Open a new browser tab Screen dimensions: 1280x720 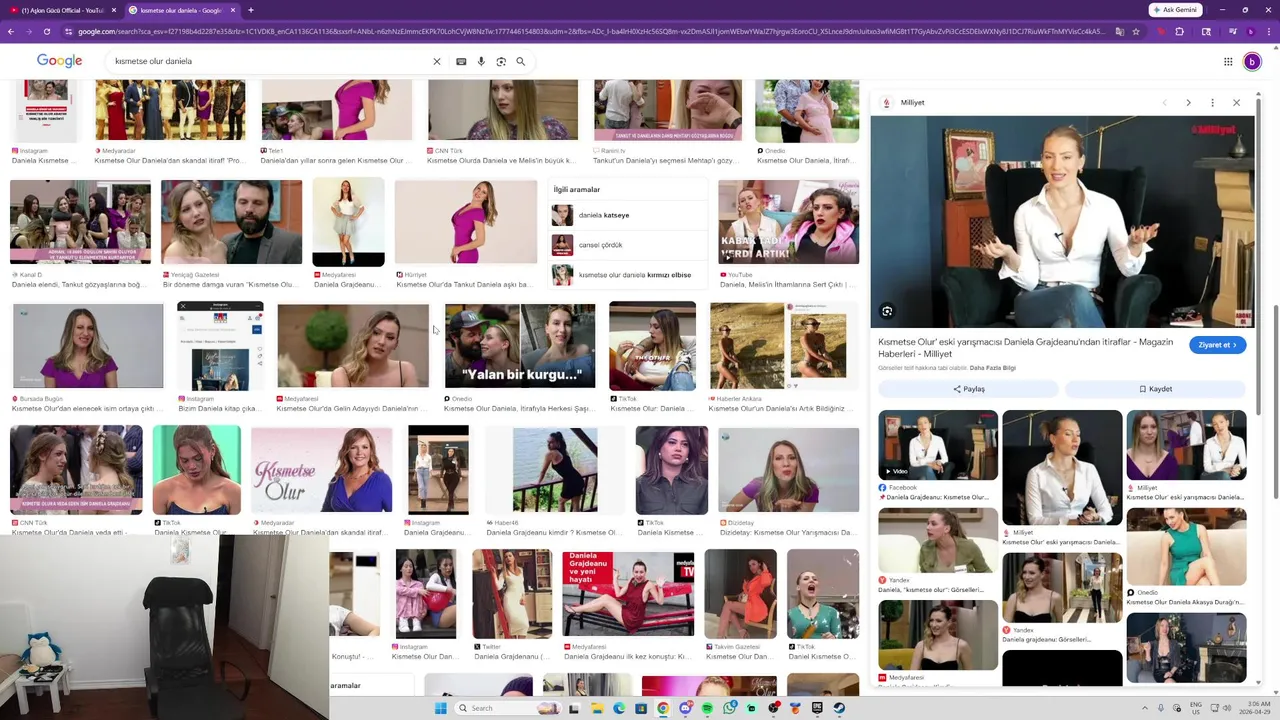(x=250, y=10)
